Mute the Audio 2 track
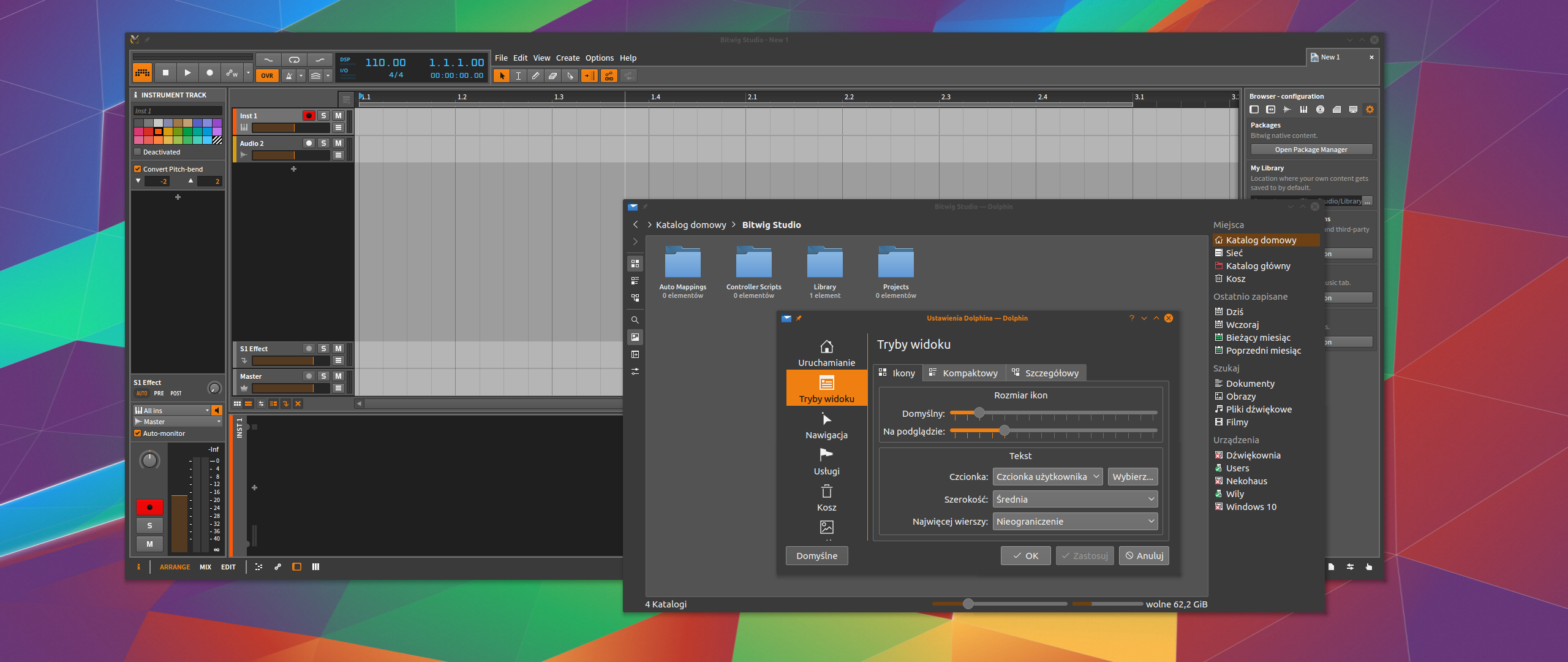The width and height of the screenshot is (1568, 662). click(x=338, y=143)
